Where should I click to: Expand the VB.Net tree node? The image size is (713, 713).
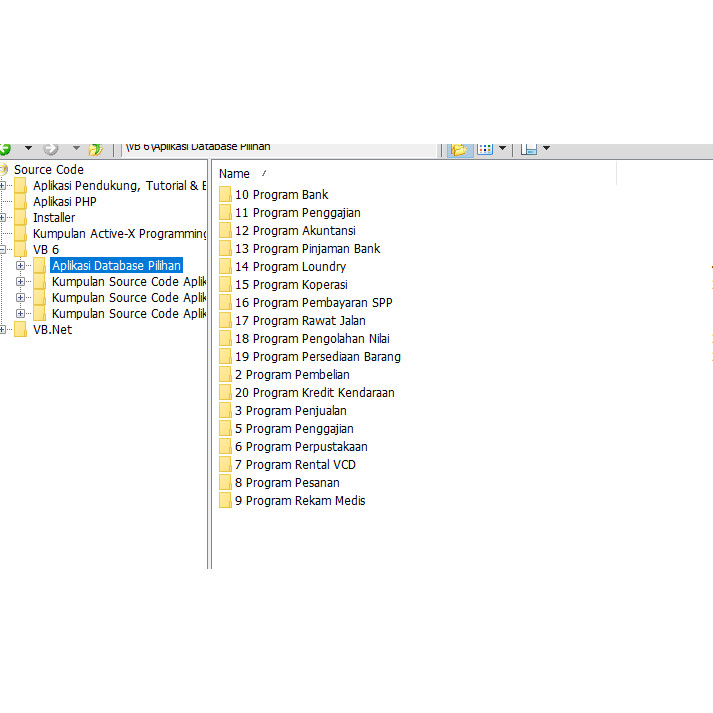click(x=4, y=330)
